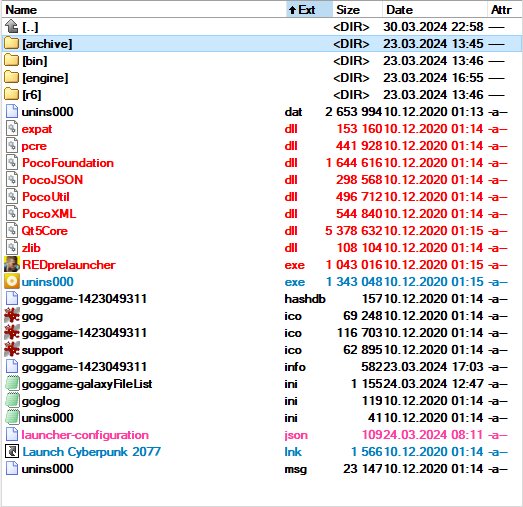
Task: Click the archive folder icon
Action: [12, 44]
